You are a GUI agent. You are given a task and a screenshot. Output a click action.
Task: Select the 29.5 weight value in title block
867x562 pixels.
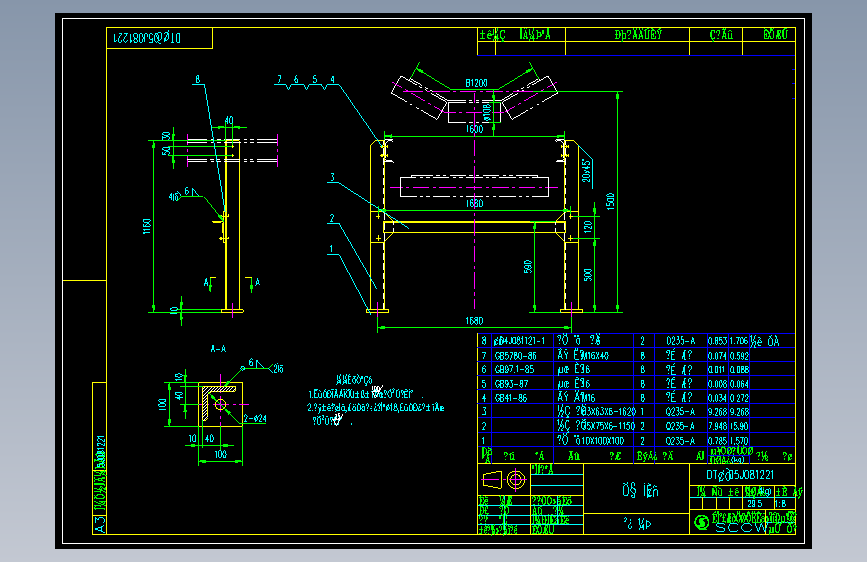tap(754, 504)
